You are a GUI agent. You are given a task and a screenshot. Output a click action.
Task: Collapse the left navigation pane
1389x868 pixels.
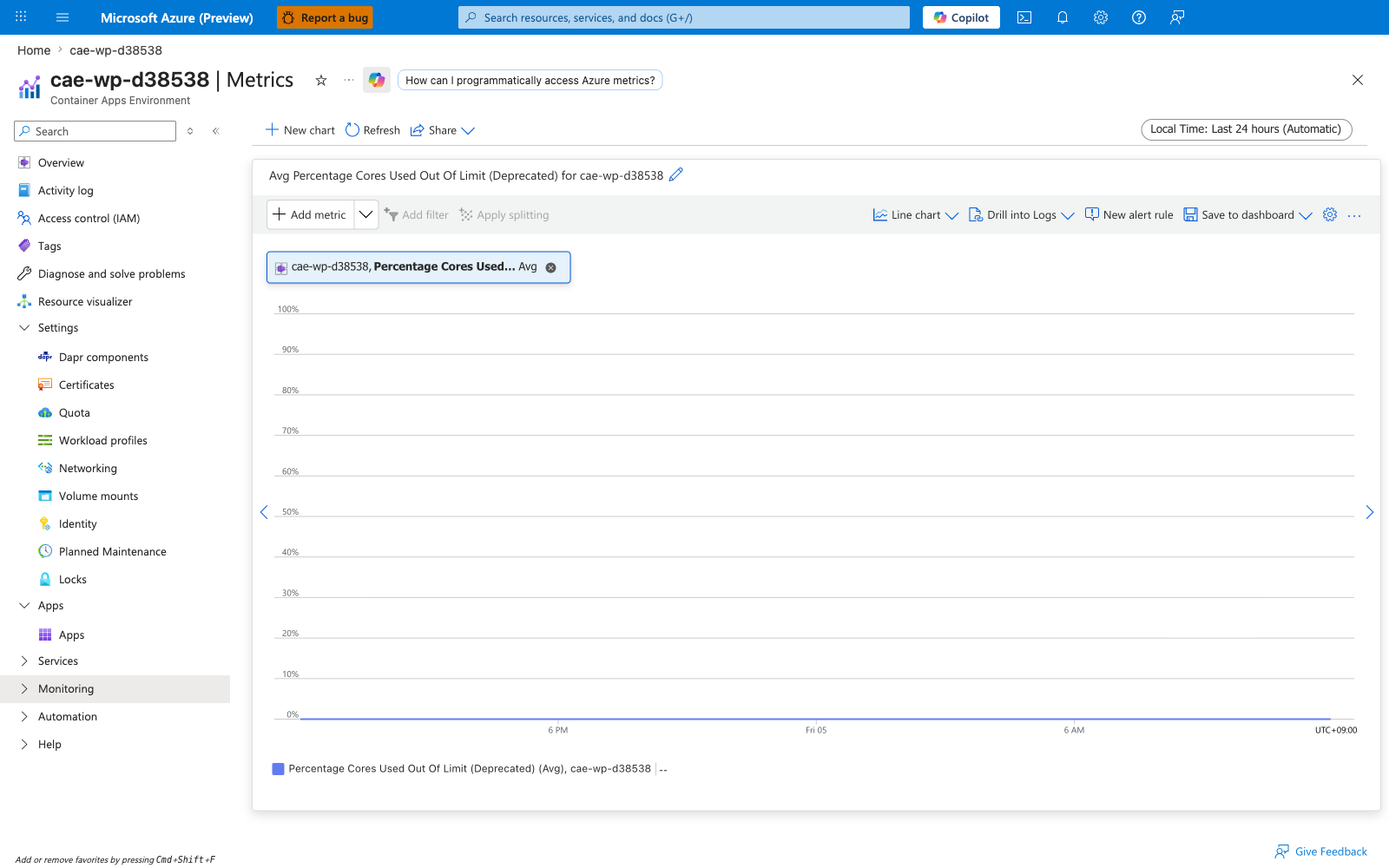(216, 131)
